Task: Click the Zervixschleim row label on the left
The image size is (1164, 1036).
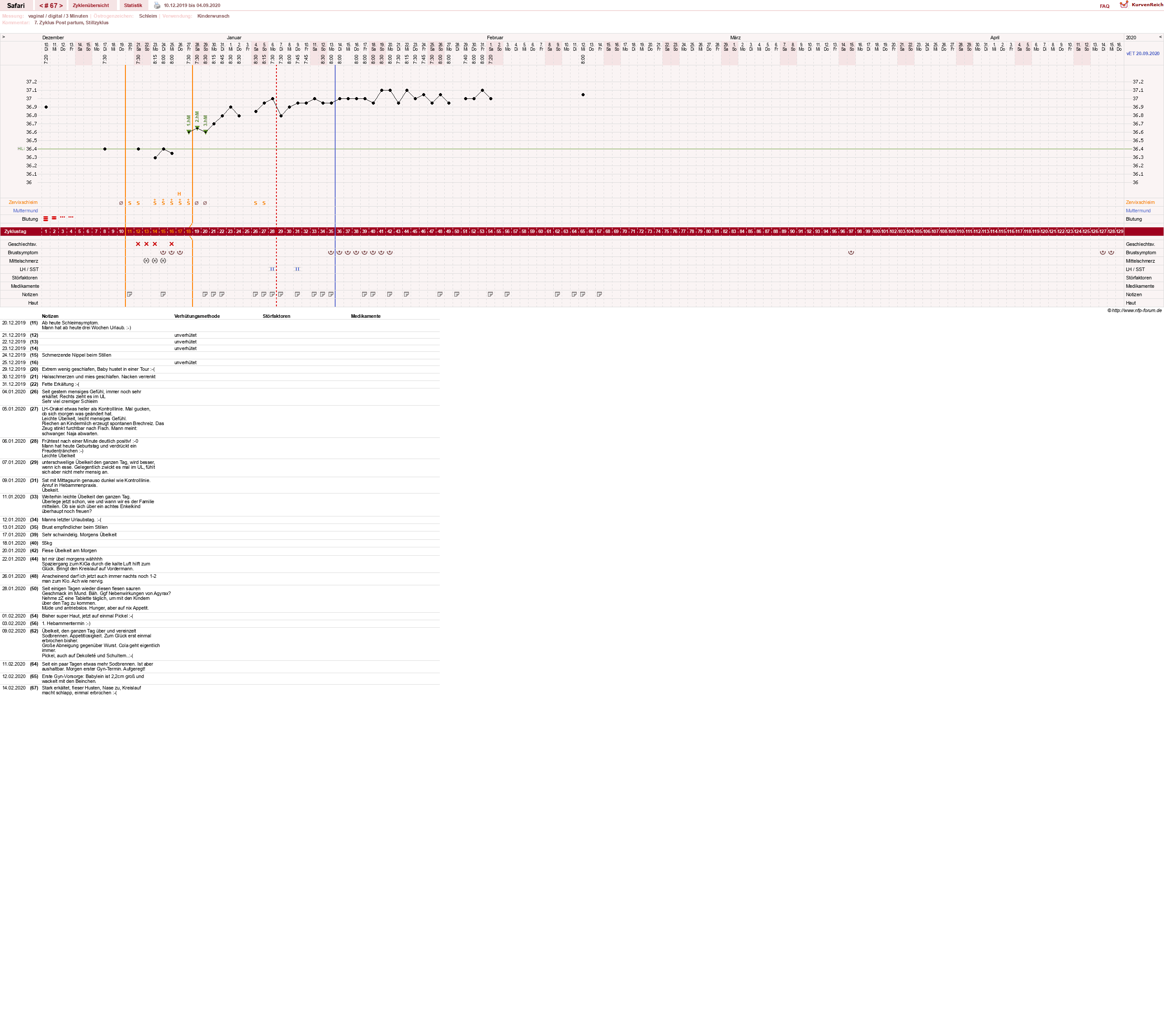Action: pos(23,202)
